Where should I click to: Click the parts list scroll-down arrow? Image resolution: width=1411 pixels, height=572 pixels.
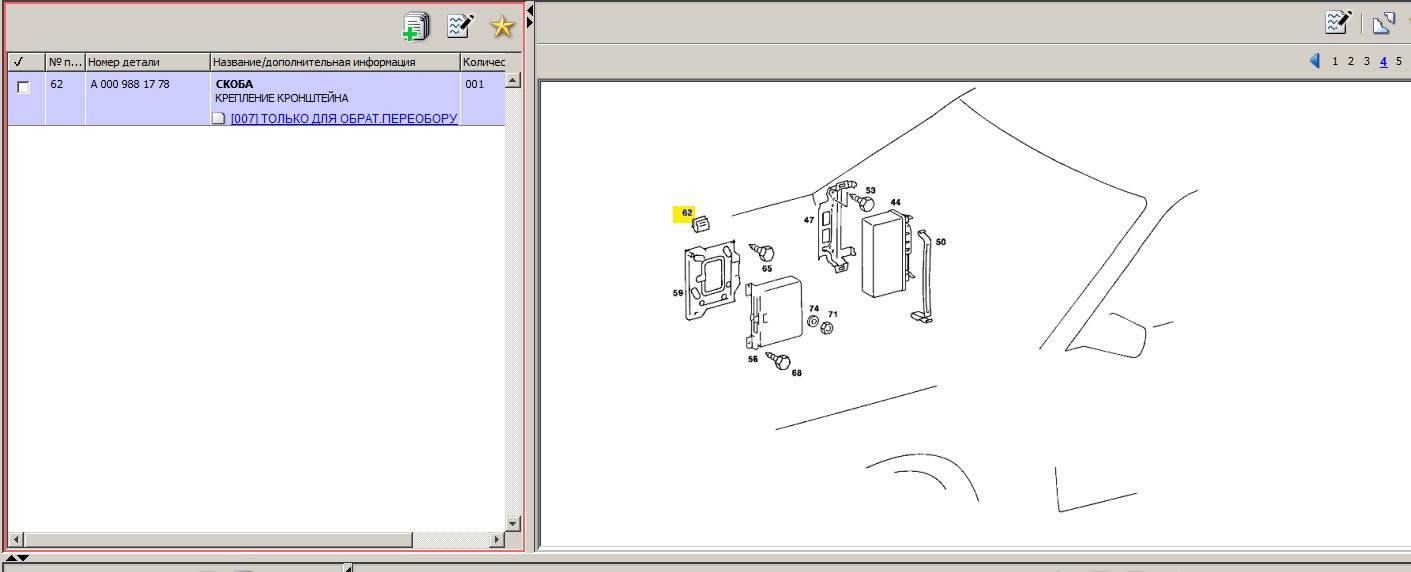tap(513, 523)
